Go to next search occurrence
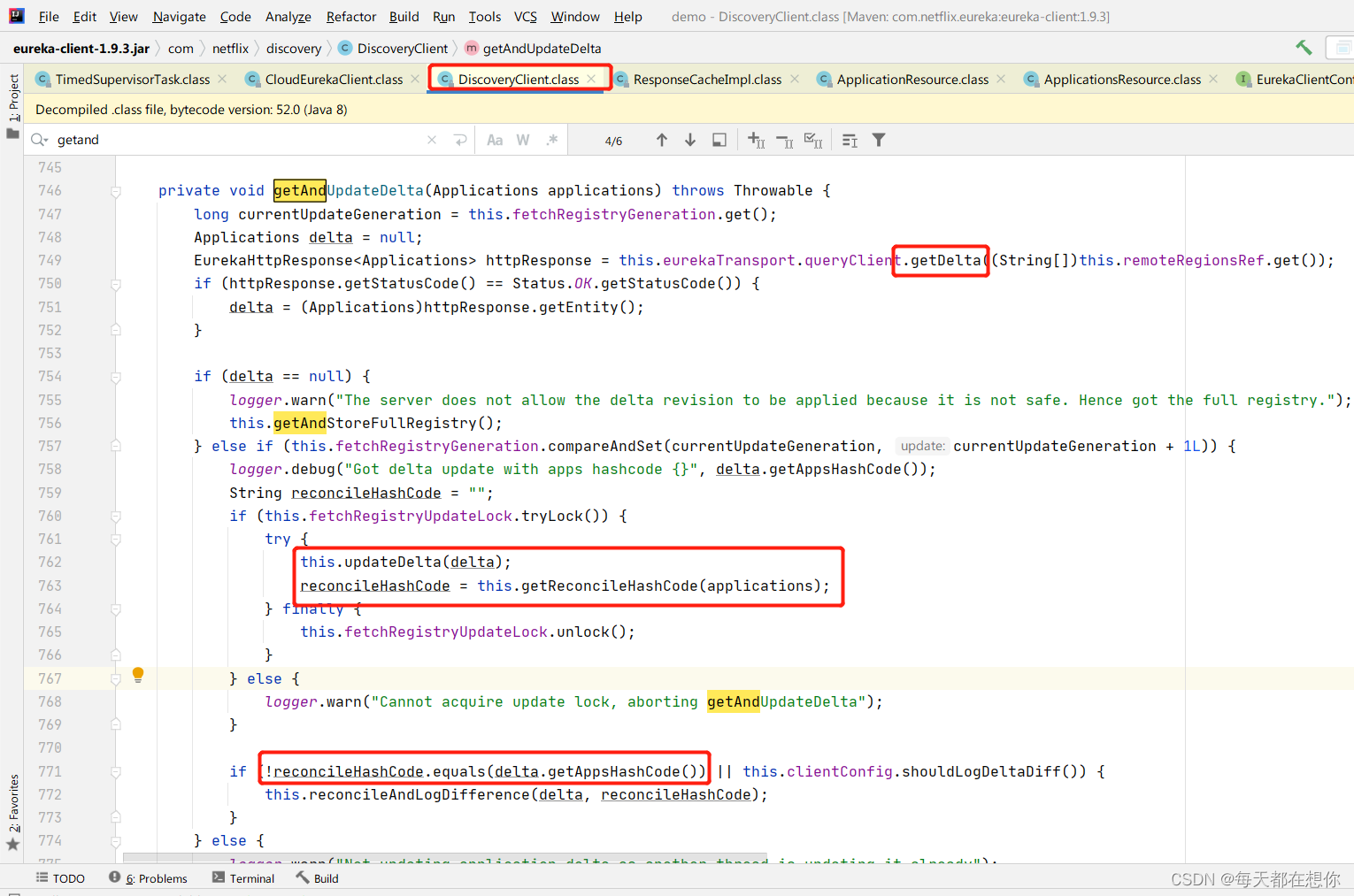This screenshot has height=896, width=1354. click(690, 140)
